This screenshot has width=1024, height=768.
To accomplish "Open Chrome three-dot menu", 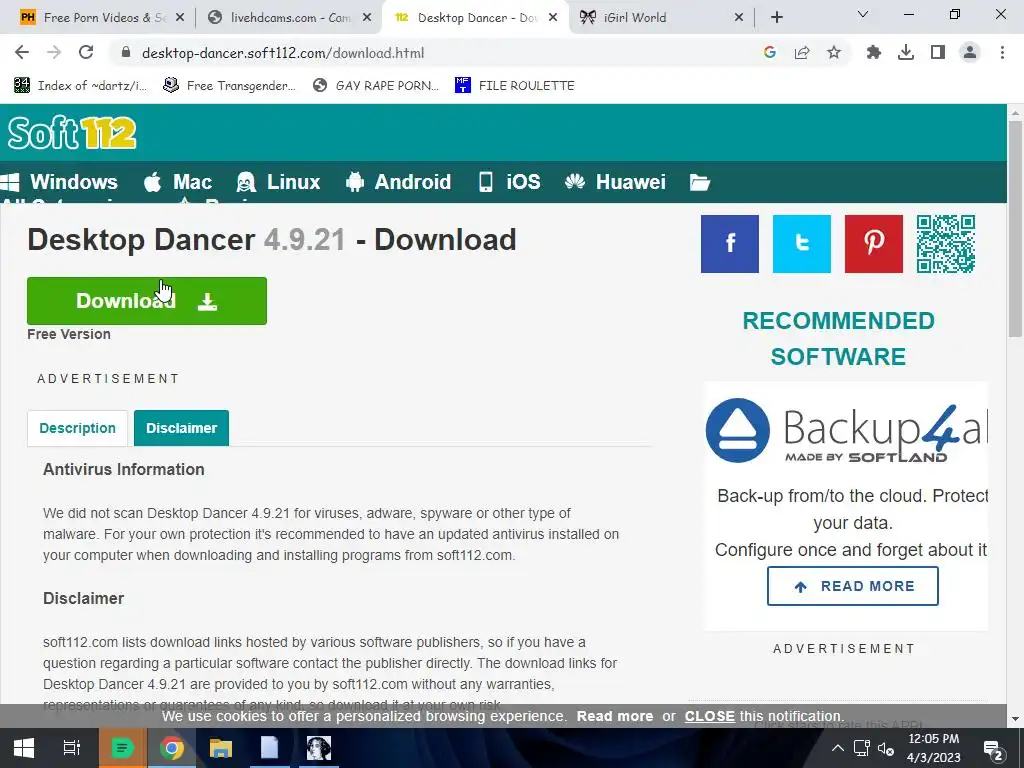I will (1002, 52).
